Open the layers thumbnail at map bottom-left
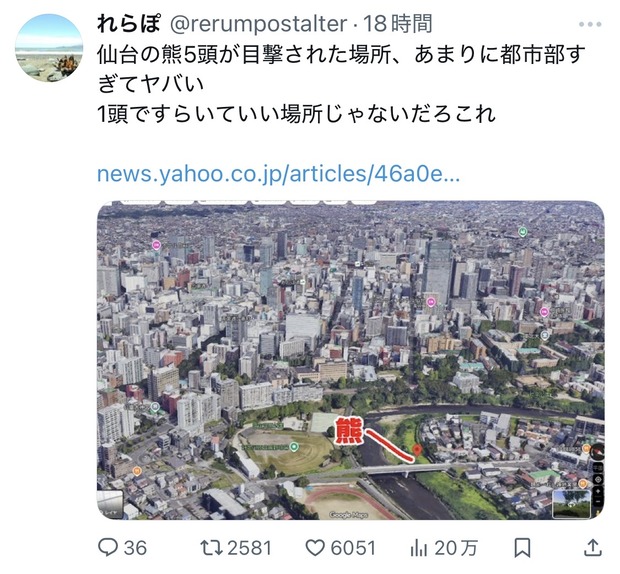The image size is (620, 574). [x=110, y=504]
